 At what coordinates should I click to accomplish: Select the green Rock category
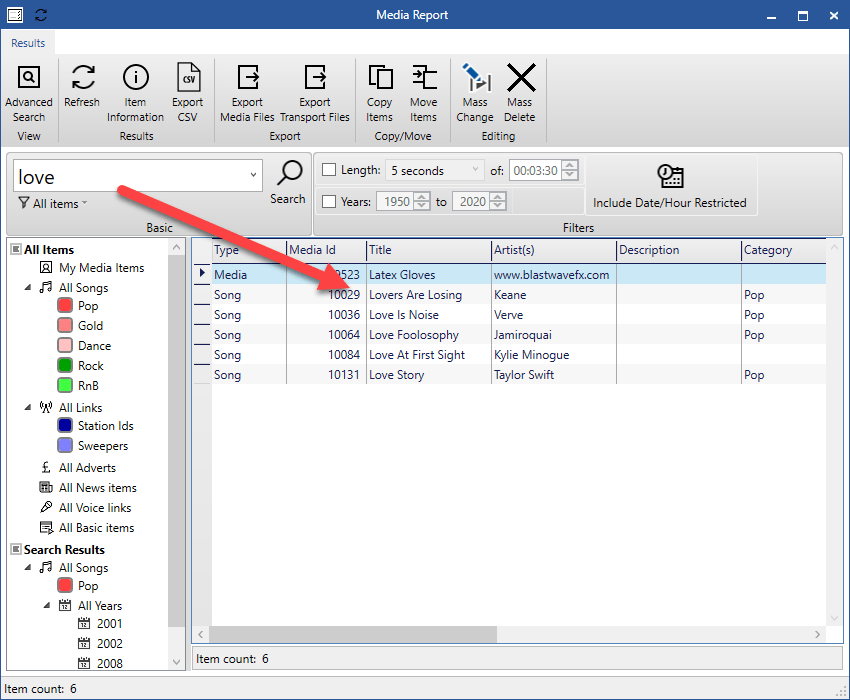click(x=80, y=366)
